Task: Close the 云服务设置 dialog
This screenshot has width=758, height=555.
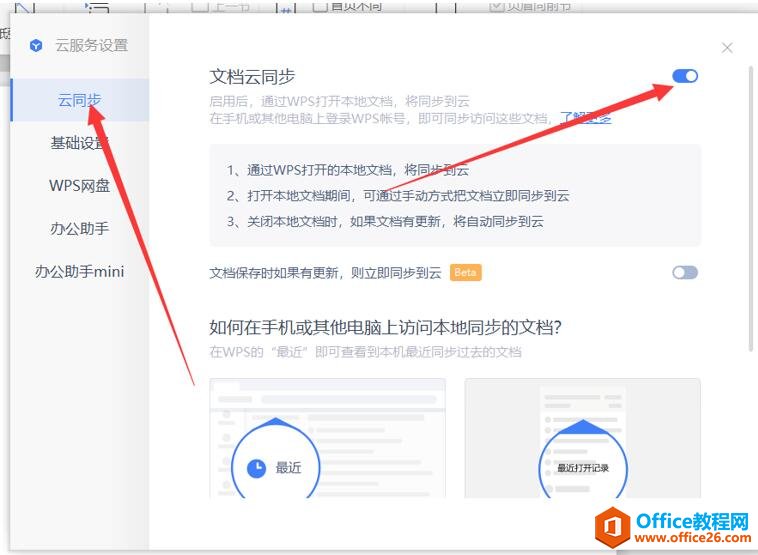Action: (727, 48)
